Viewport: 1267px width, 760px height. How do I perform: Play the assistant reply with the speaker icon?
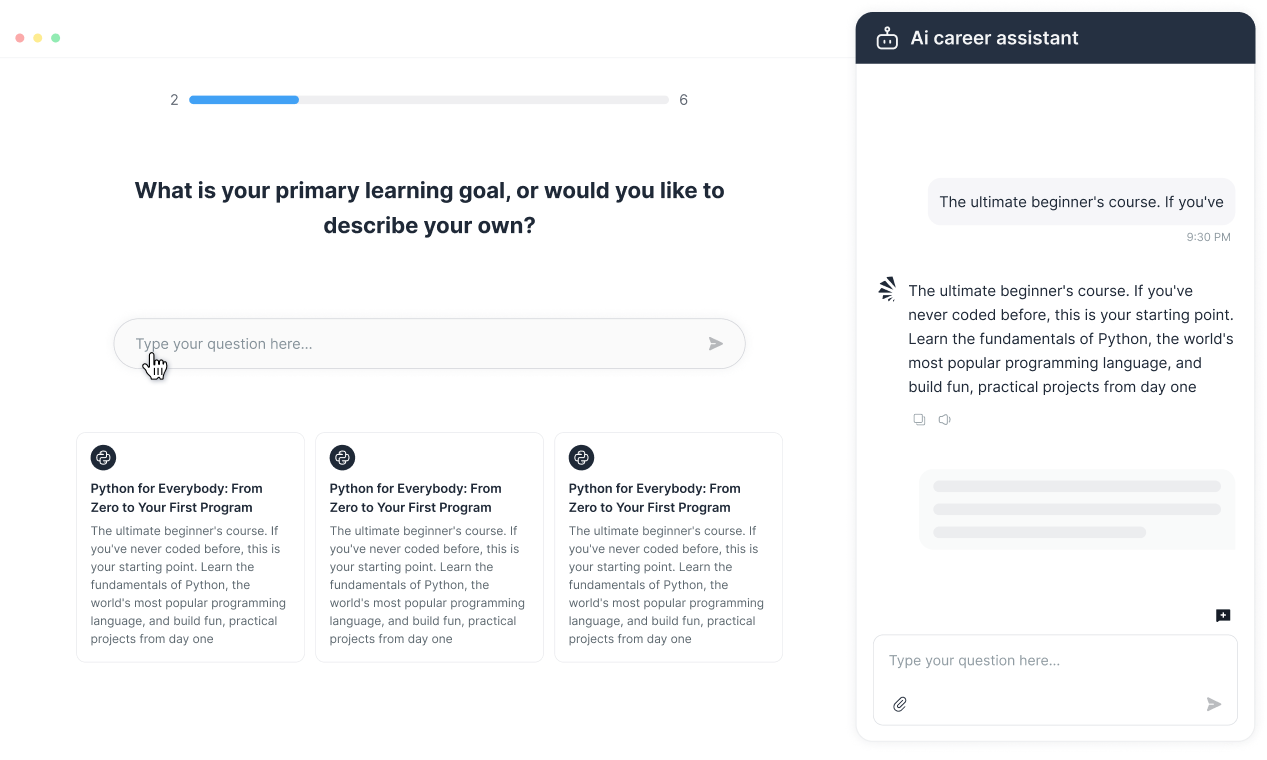tap(944, 420)
